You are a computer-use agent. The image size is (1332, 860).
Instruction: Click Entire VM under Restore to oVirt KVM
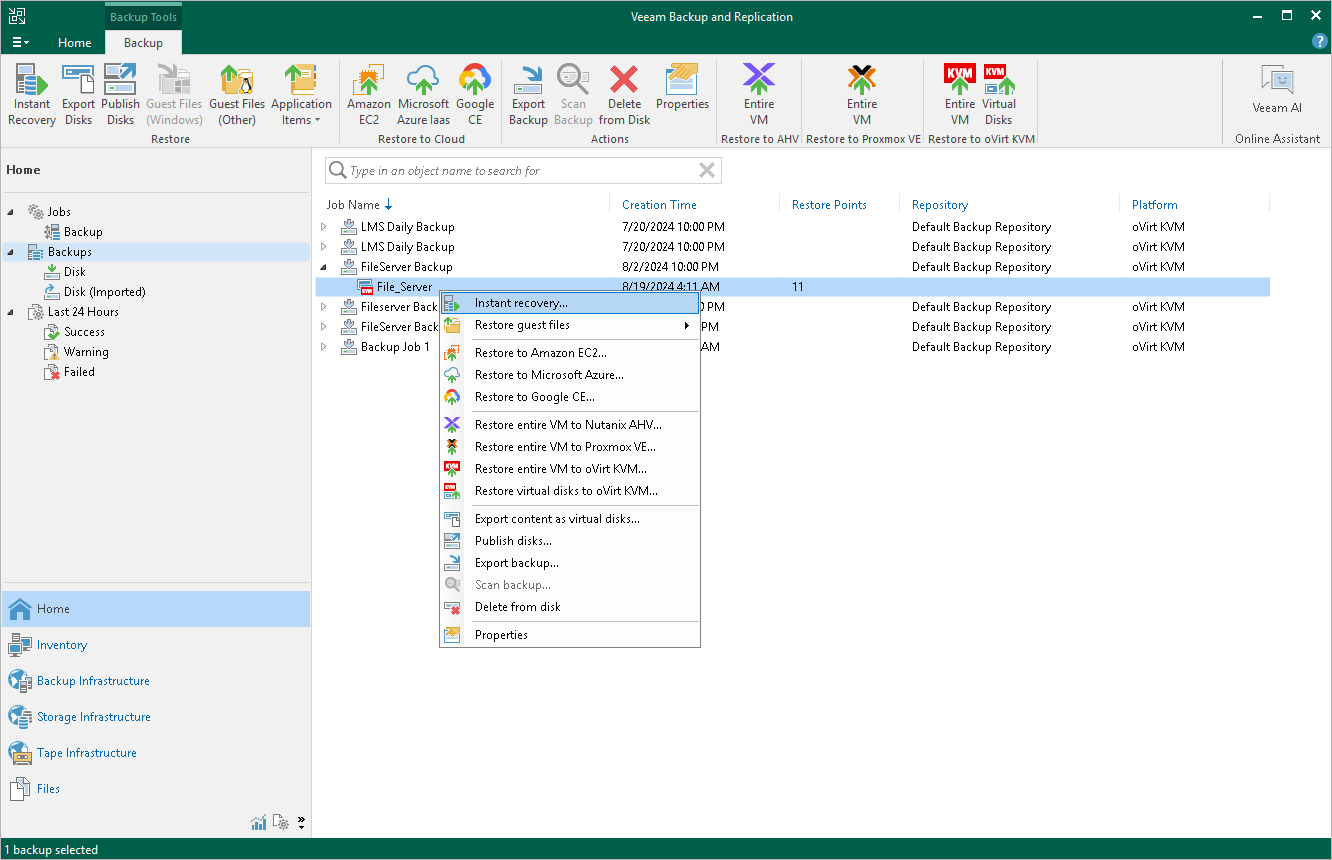960,95
